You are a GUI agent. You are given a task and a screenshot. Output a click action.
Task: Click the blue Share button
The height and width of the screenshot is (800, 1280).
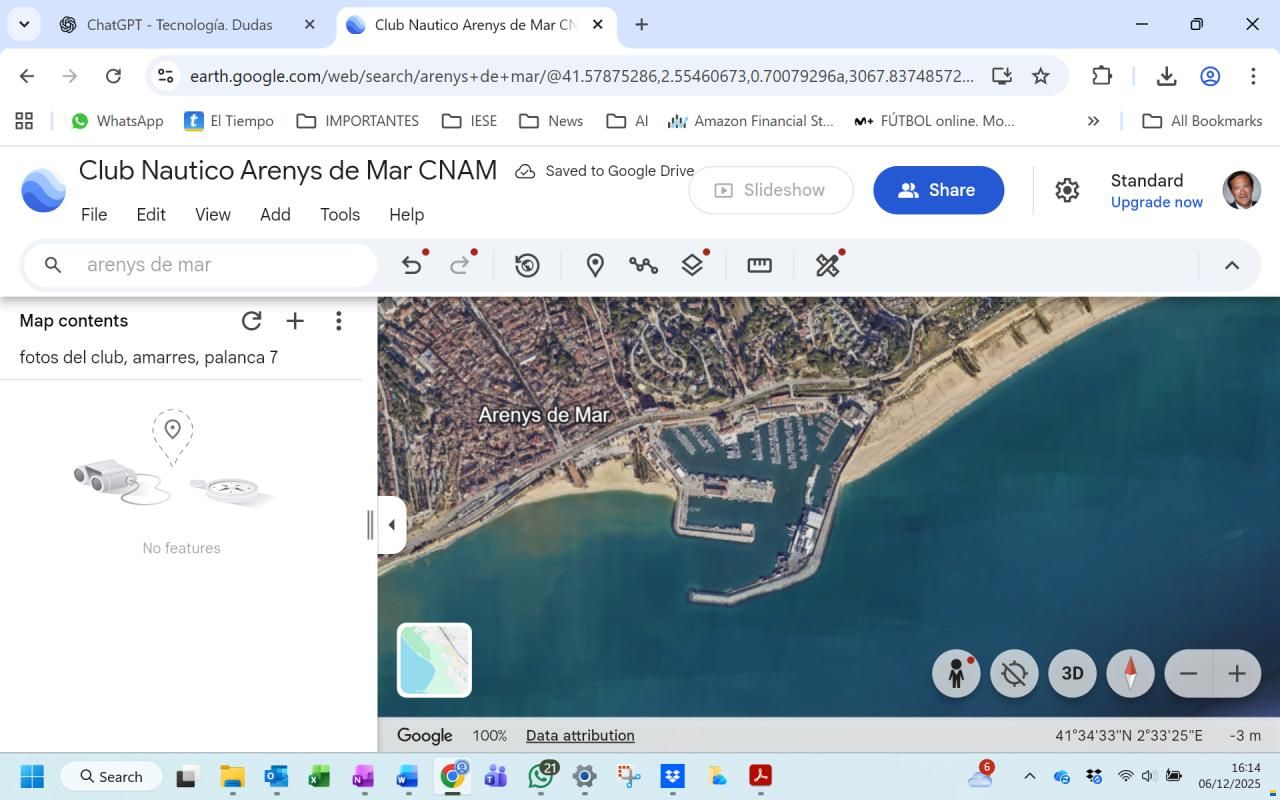[x=938, y=190]
